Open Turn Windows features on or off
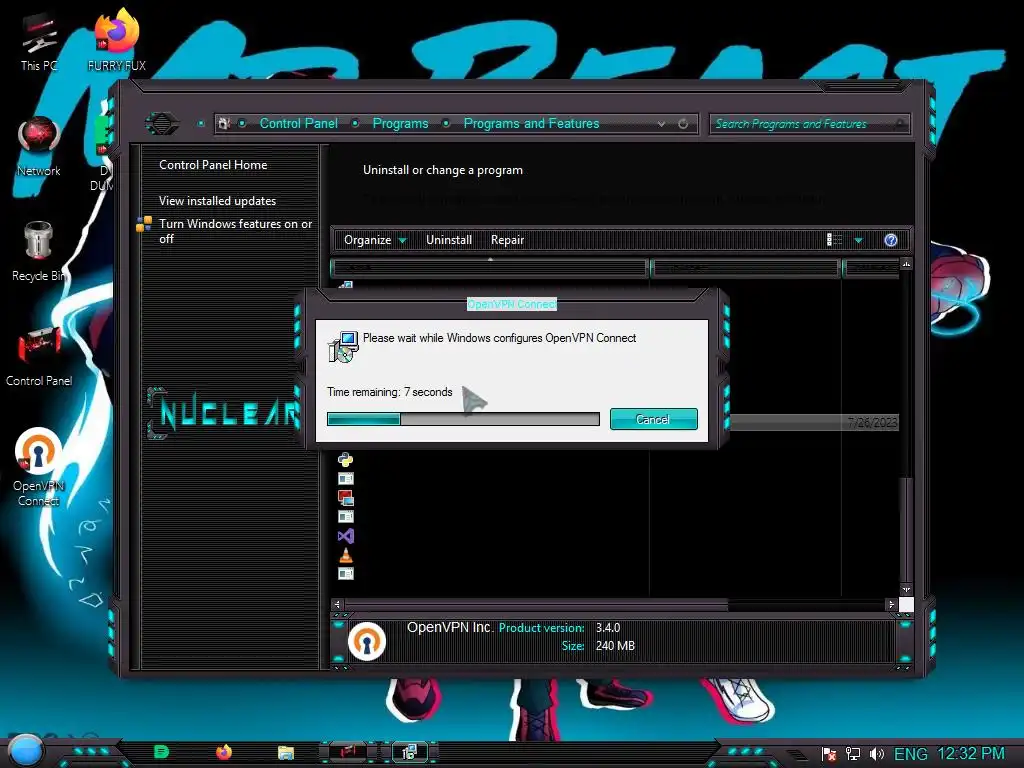The width and height of the screenshot is (1024, 768). coord(235,231)
